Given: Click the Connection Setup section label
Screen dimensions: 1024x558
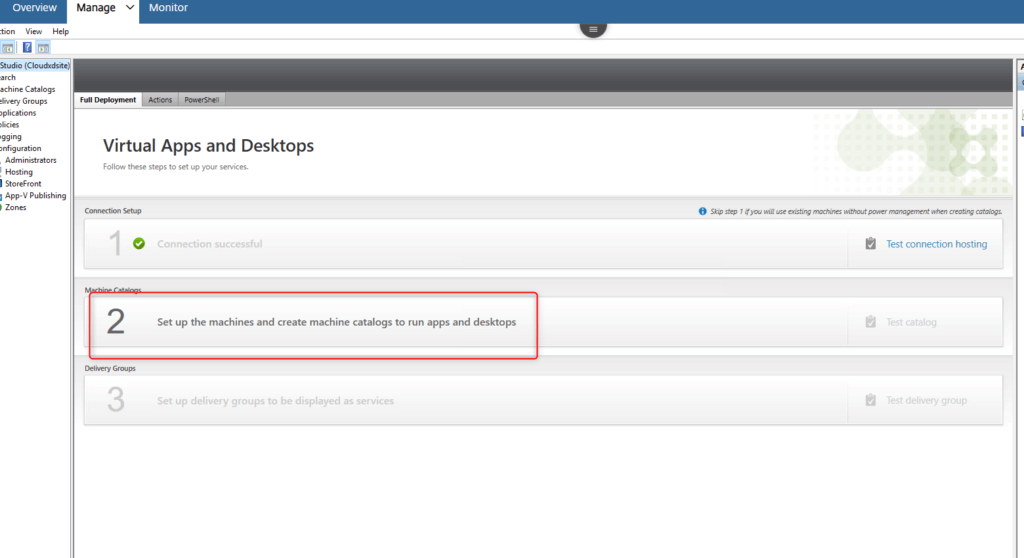Looking at the screenshot, I should [112, 210].
